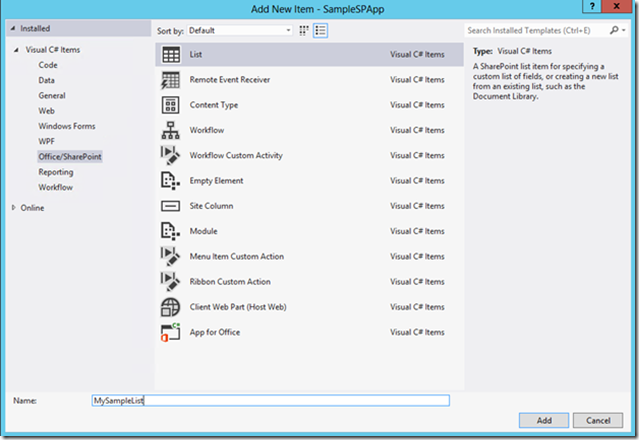Click the Name input field
639x440 pixels.
[271, 400]
